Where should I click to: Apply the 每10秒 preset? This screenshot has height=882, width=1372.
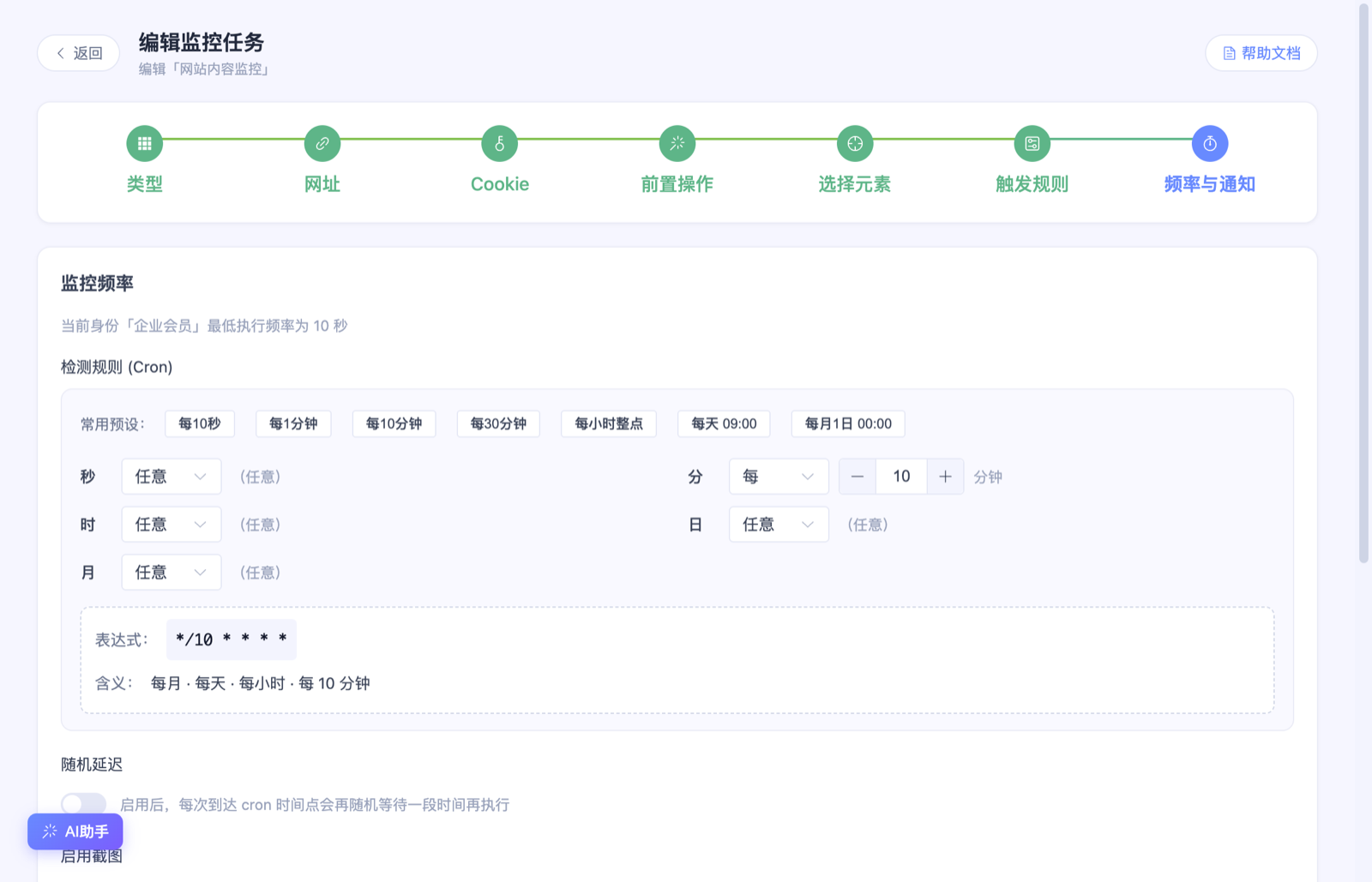point(200,423)
